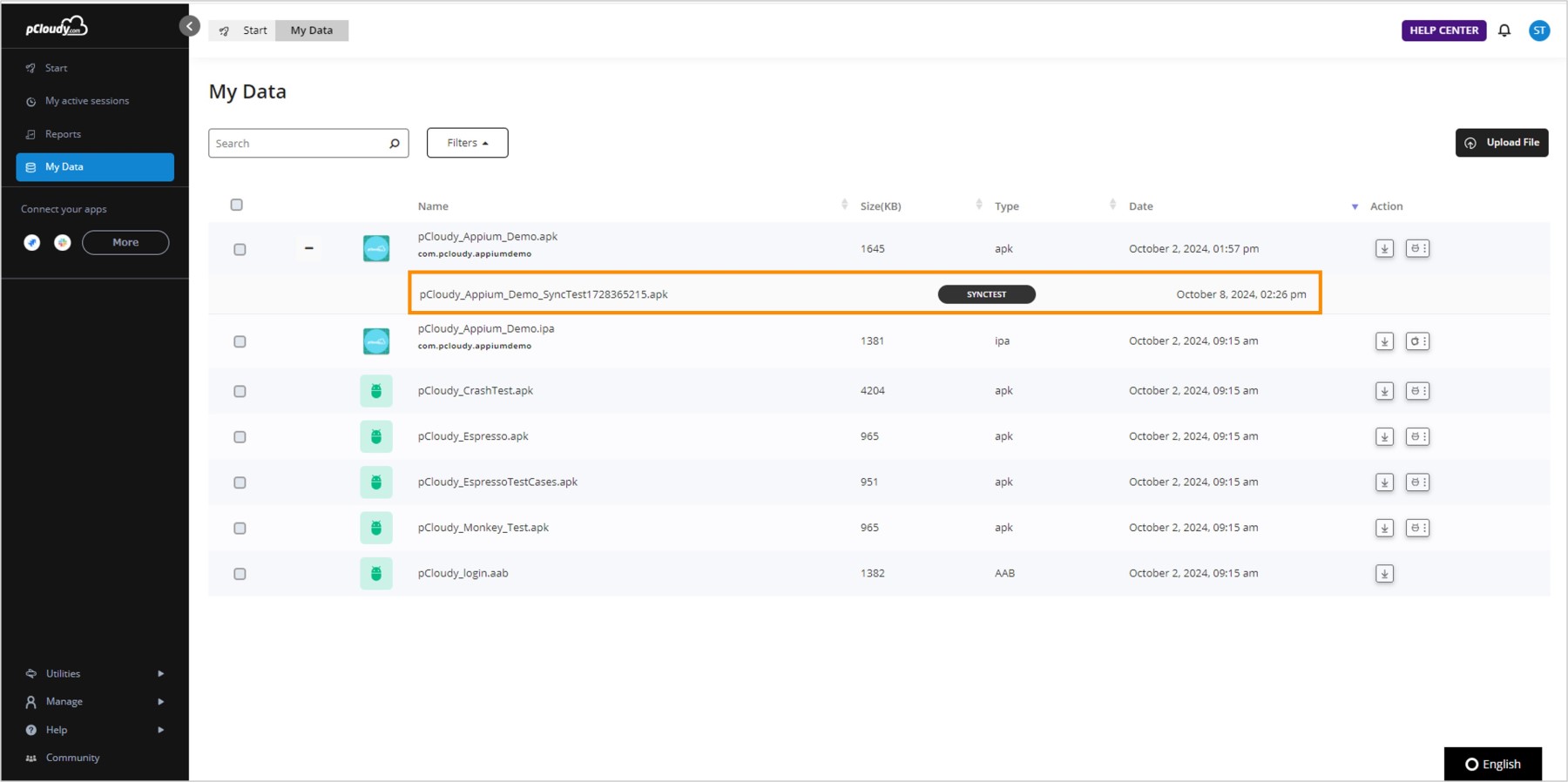
Task: Open more actions for pCloudy_Appium_Demo.apk
Action: (1417, 249)
